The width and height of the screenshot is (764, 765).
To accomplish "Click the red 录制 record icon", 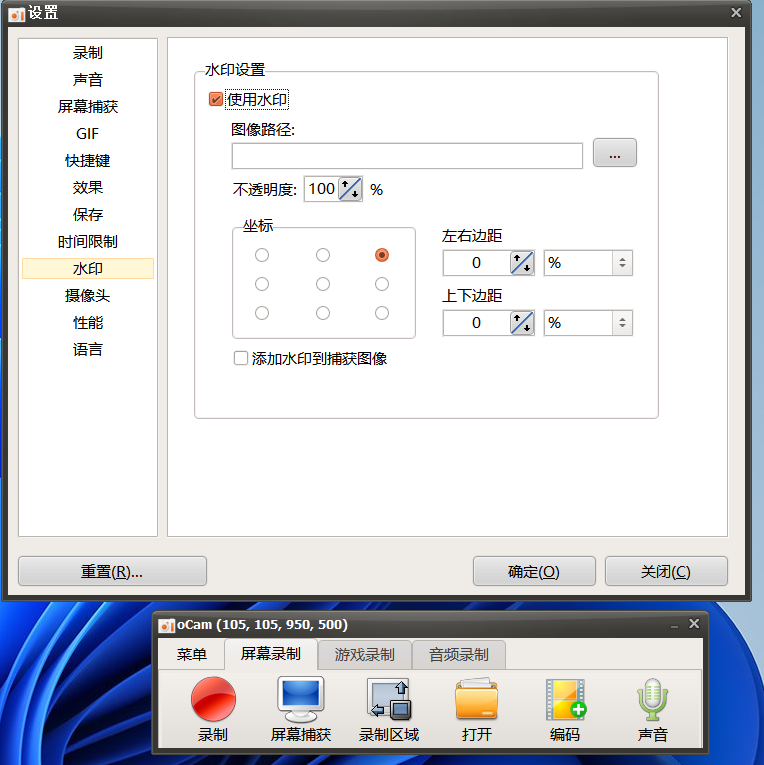I will [213, 699].
